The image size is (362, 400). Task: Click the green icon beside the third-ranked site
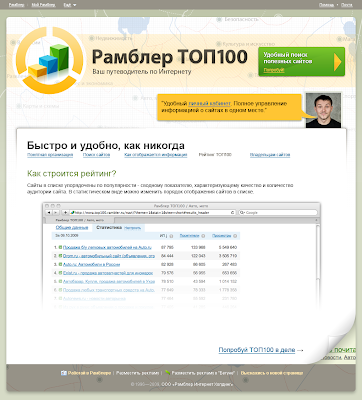(x=61, y=265)
